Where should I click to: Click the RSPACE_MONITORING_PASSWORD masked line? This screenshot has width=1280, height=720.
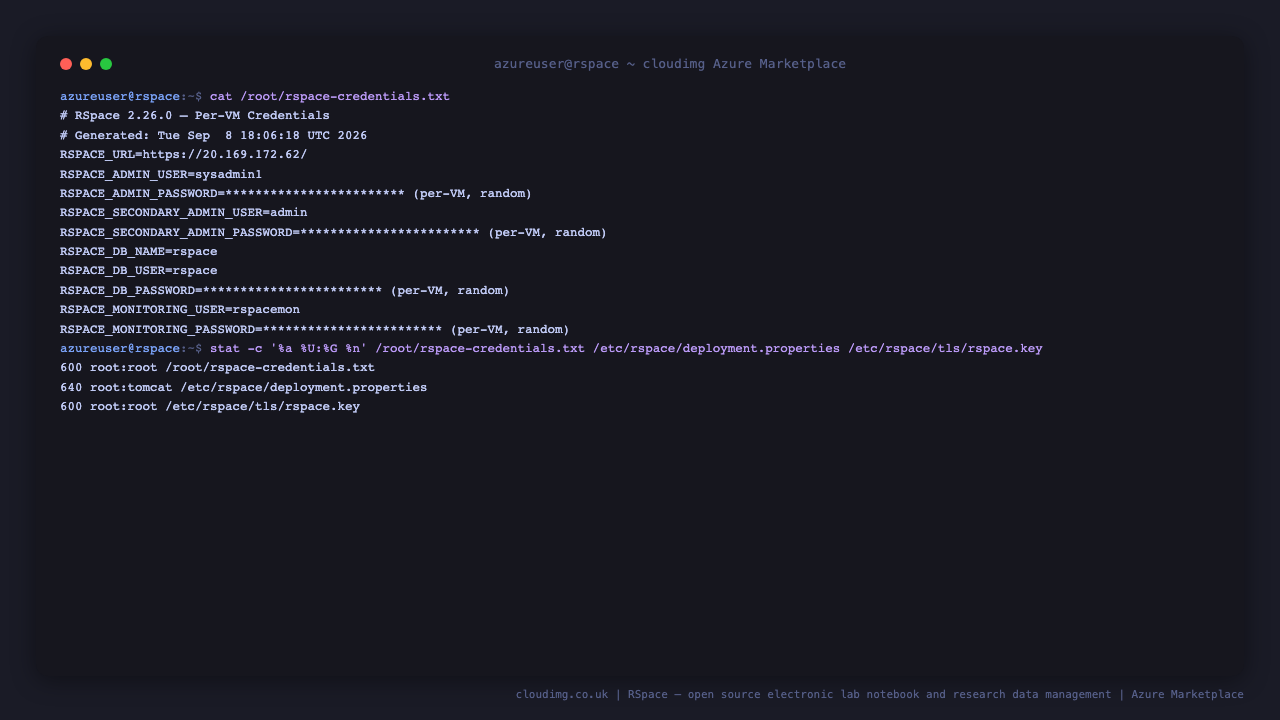(315, 329)
